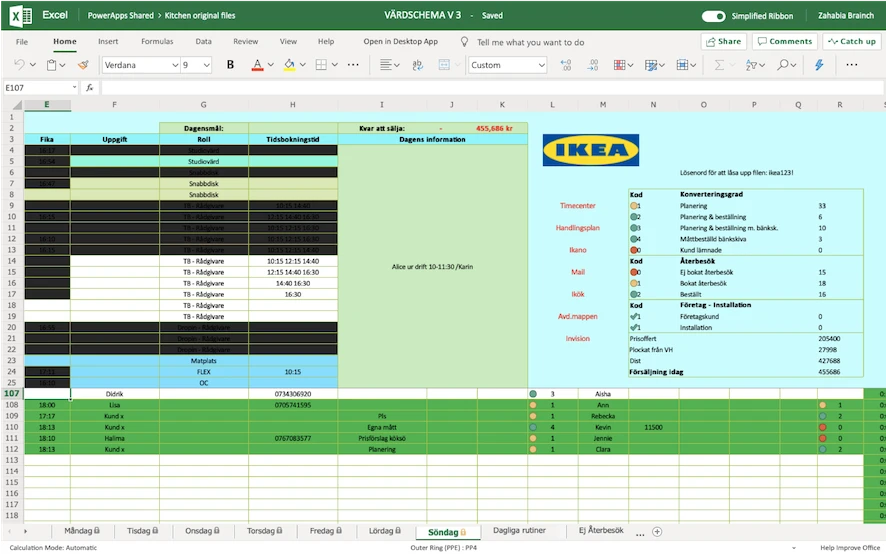The image size is (886, 554).
Task: Click the Name Box showing E107
Action: [36, 88]
